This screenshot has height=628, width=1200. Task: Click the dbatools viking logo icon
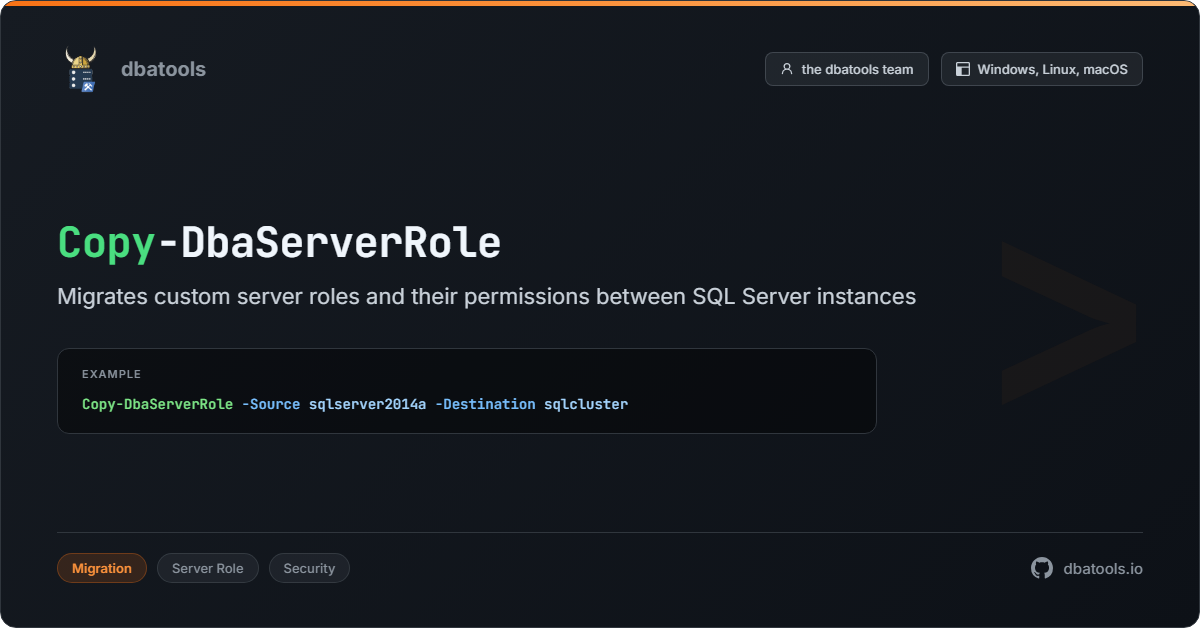[x=82, y=69]
